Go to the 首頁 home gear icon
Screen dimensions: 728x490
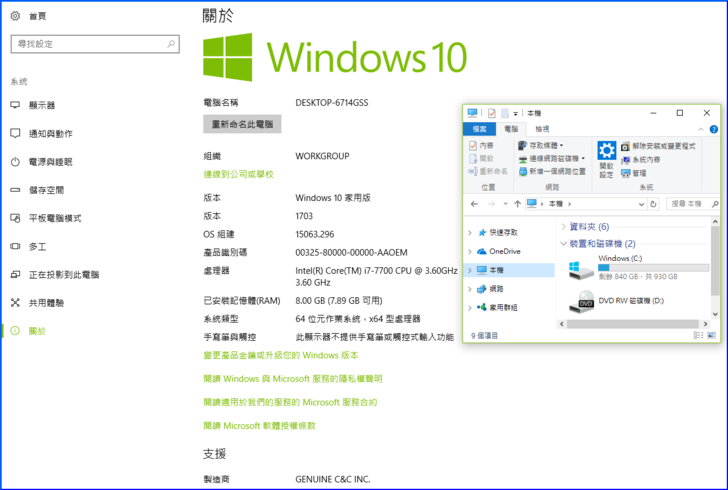point(15,16)
